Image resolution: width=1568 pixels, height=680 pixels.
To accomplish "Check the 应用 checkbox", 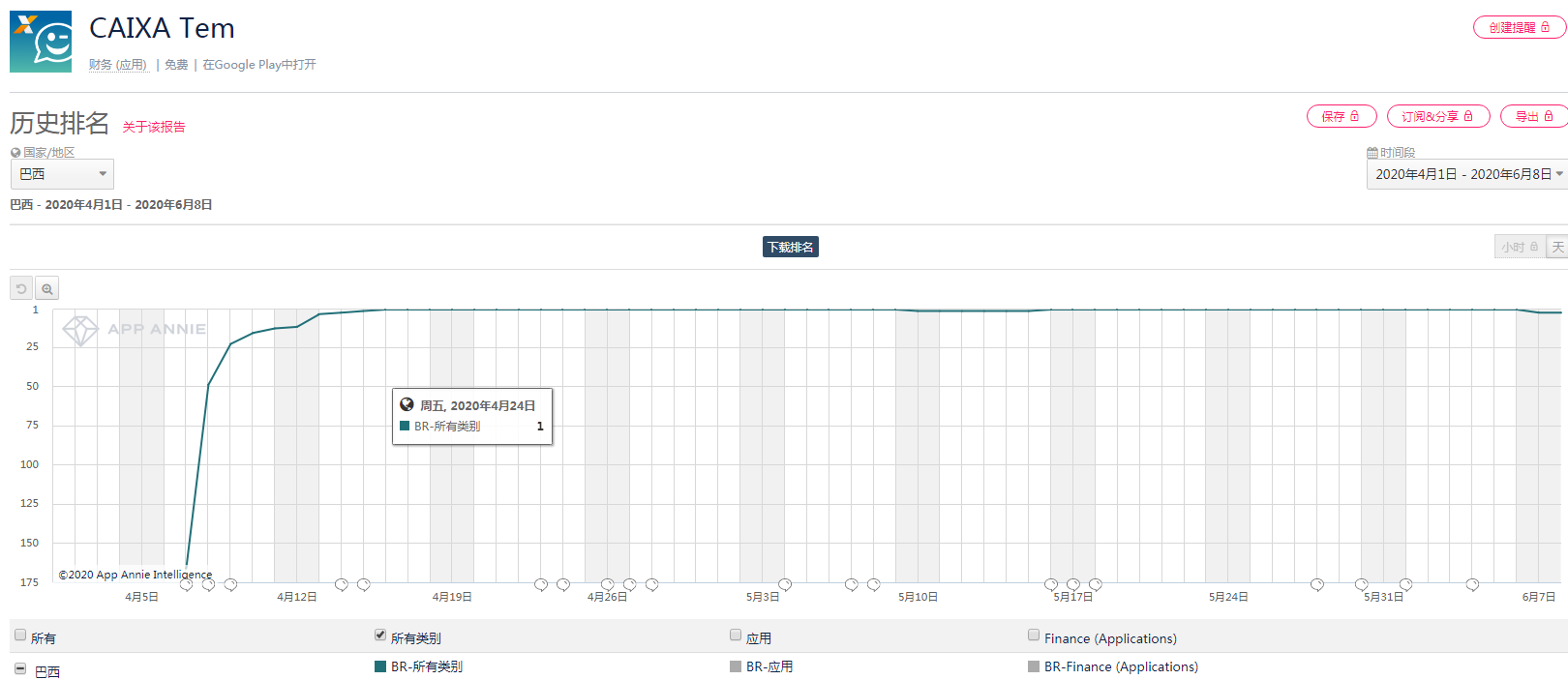I will pos(736,636).
